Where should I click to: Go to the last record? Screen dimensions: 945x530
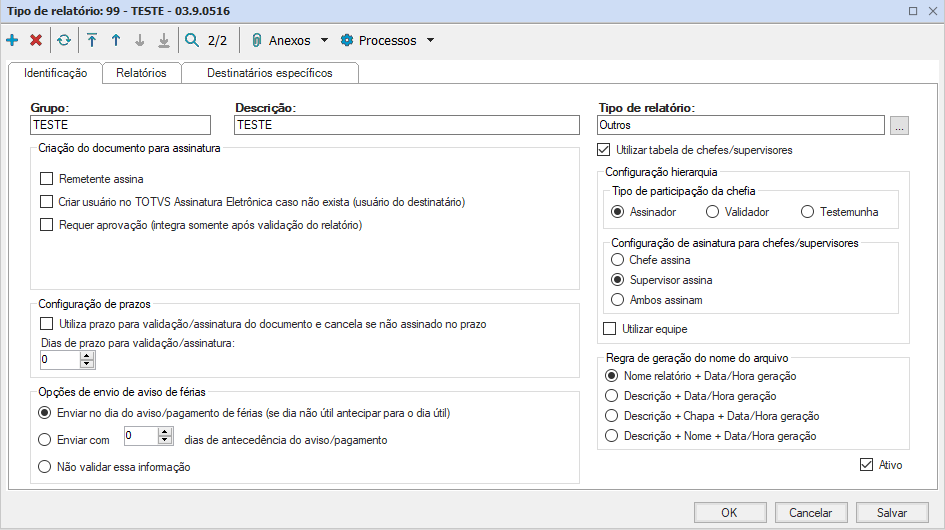pos(164,40)
